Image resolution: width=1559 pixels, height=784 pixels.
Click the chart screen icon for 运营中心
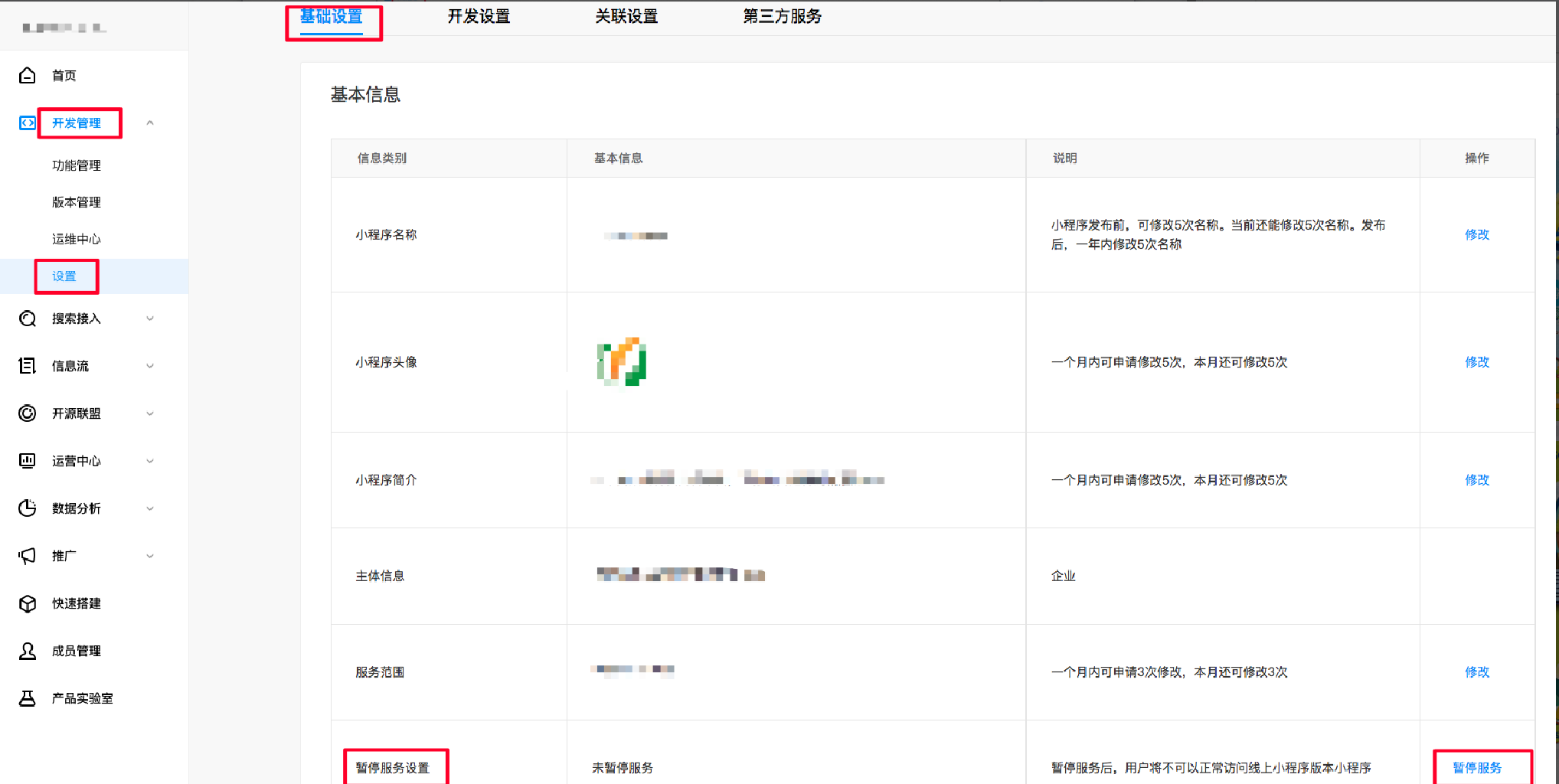point(28,461)
